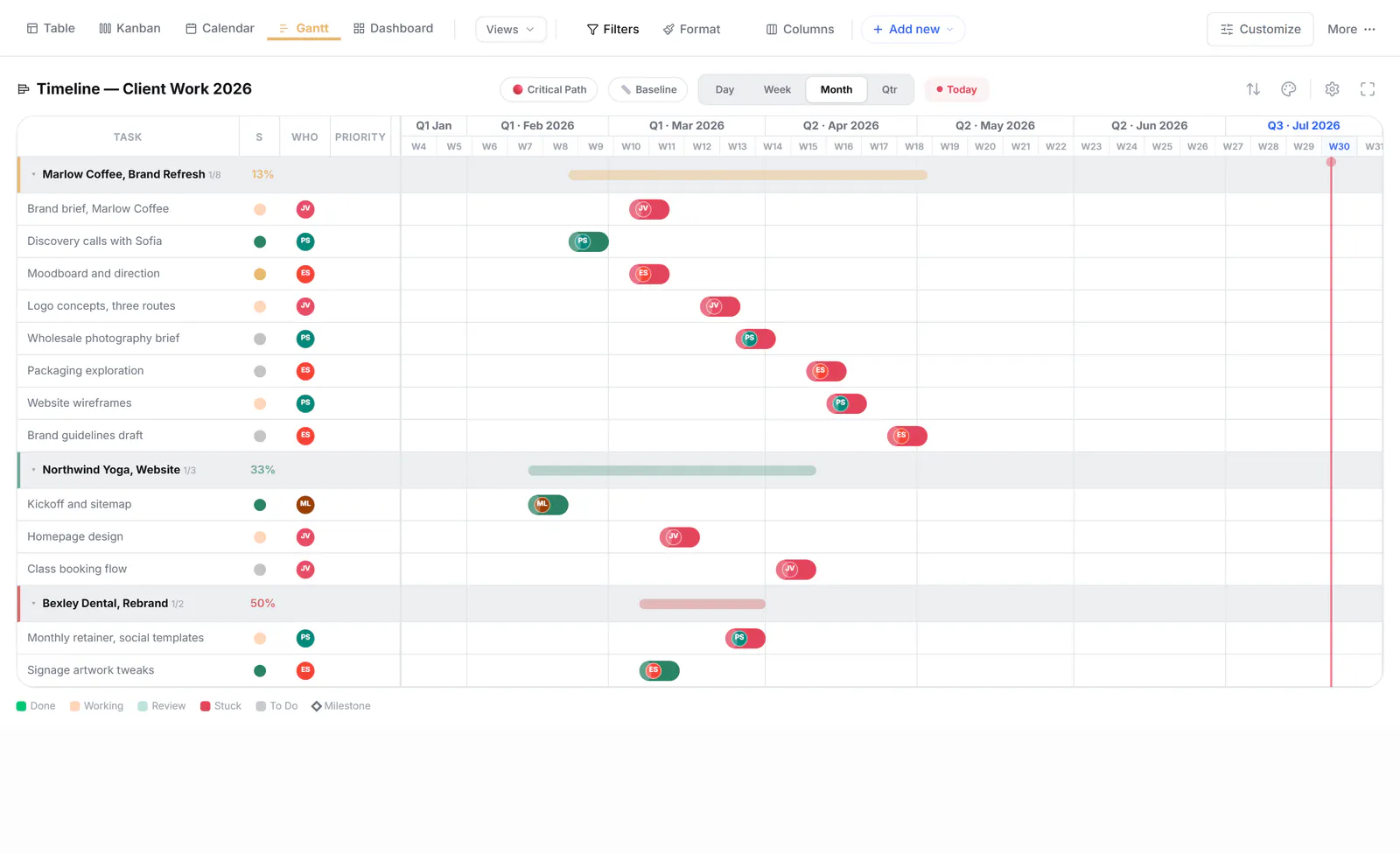Click the More ellipsis icon

(1369, 30)
